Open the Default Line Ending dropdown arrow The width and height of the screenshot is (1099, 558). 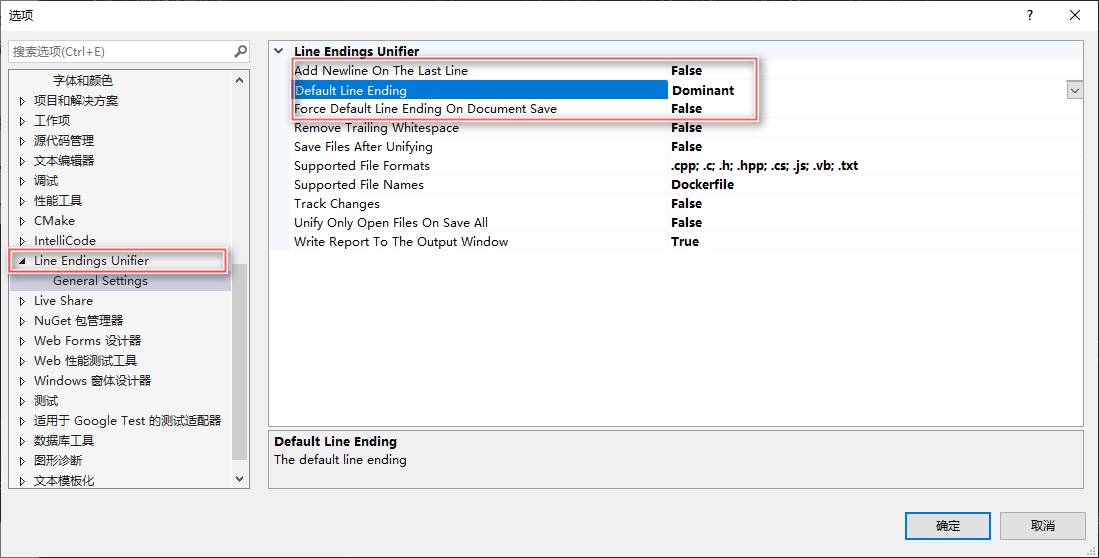[1074, 90]
